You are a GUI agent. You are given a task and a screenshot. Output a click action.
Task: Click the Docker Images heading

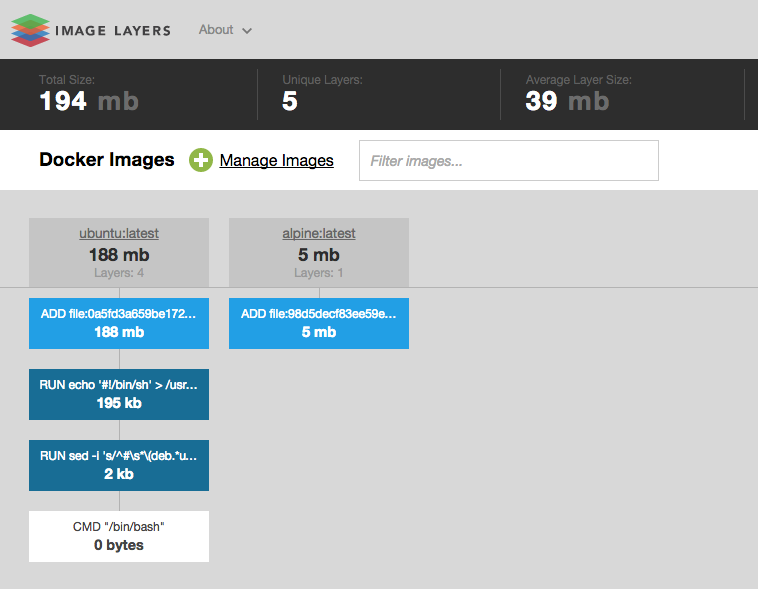tap(107, 160)
